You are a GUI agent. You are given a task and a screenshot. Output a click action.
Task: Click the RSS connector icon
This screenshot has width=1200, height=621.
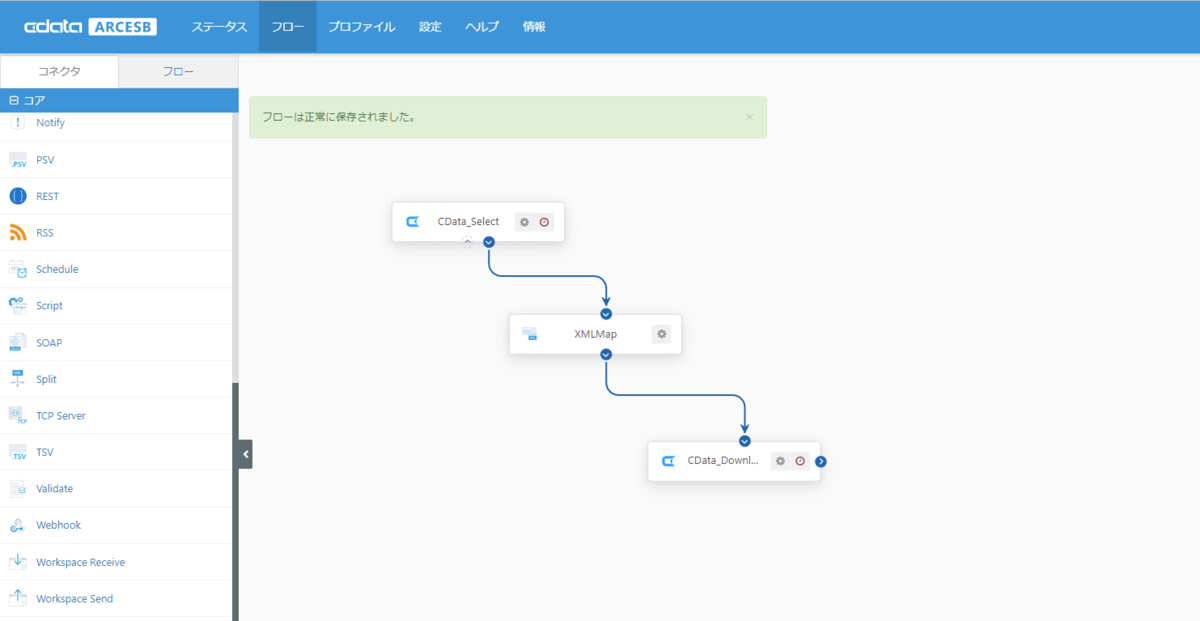18,233
